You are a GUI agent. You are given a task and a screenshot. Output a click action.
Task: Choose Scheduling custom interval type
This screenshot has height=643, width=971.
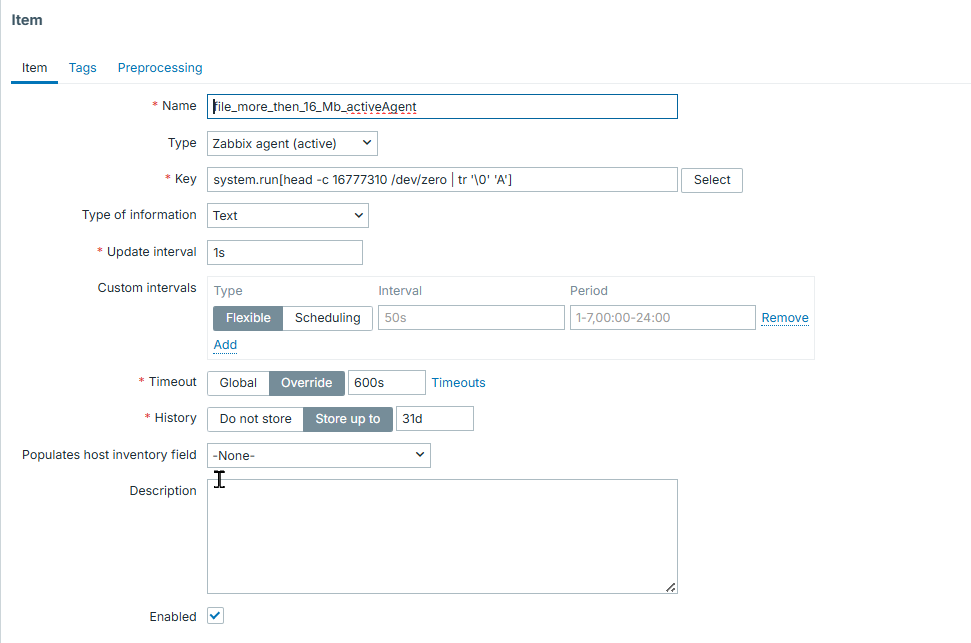(x=327, y=318)
